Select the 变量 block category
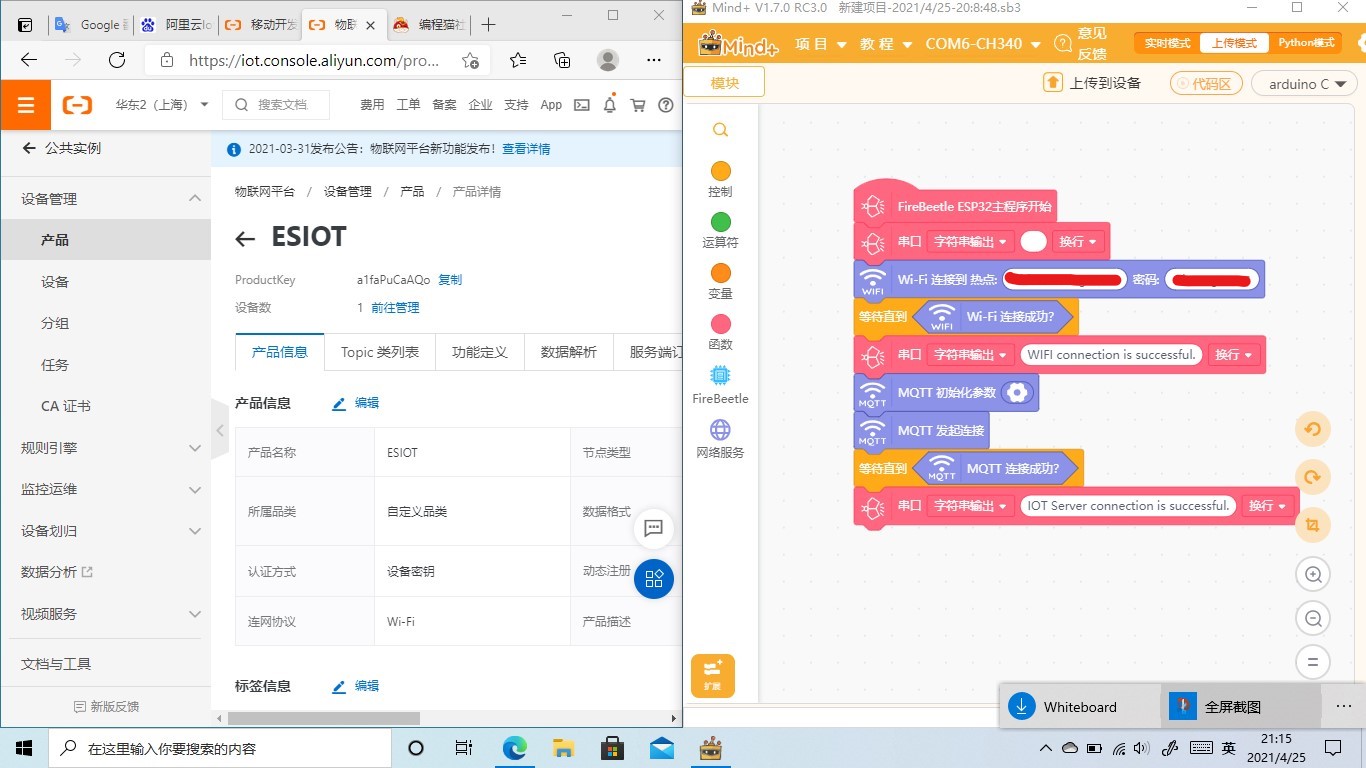 [720, 281]
